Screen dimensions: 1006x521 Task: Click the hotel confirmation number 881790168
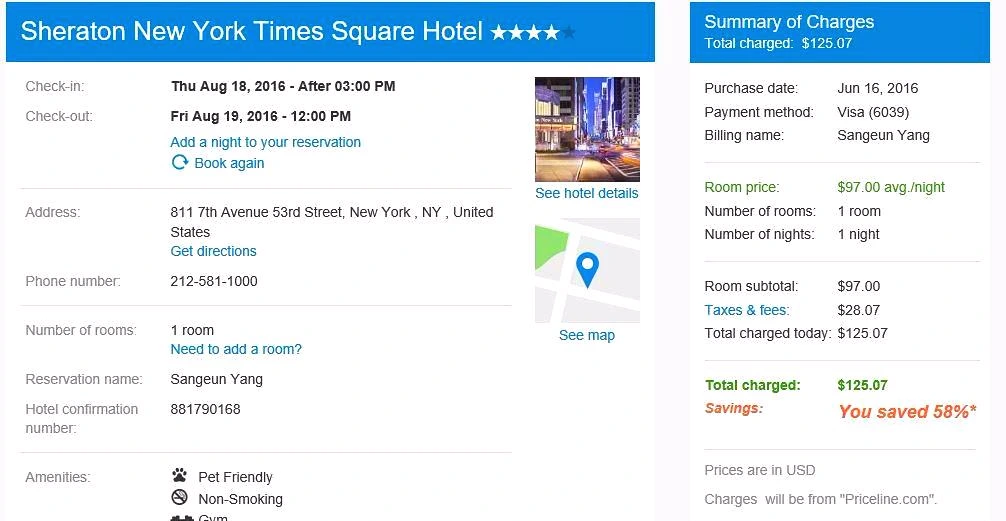pyautogui.click(x=205, y=409)
